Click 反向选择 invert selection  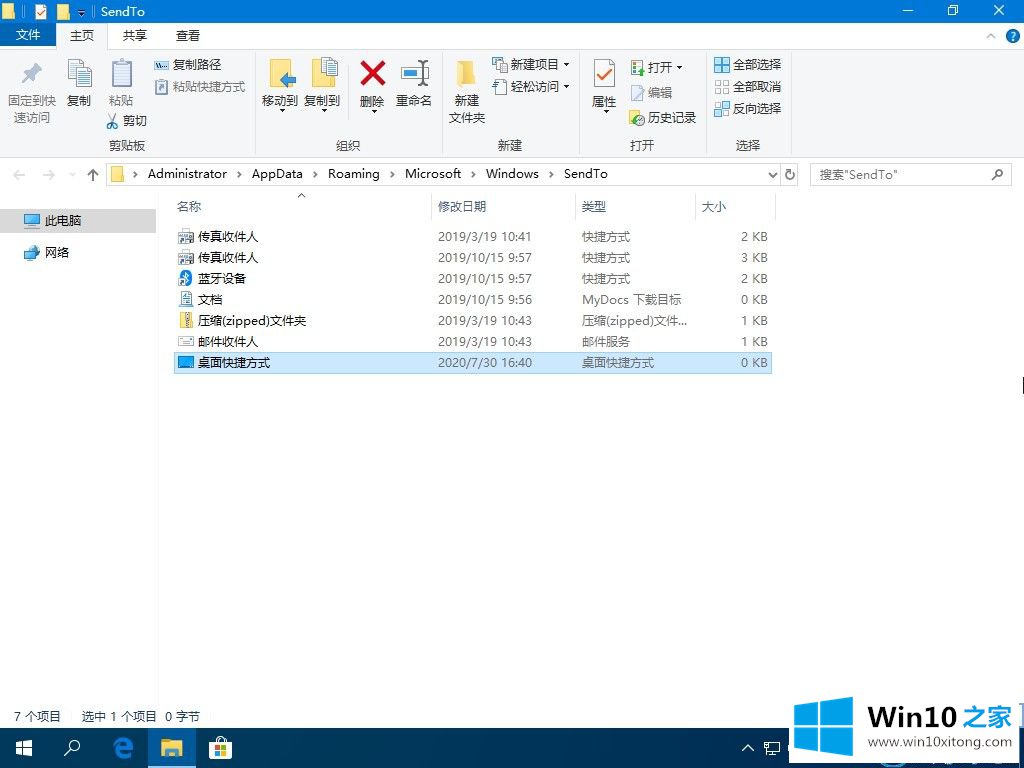tap(748, 108)
